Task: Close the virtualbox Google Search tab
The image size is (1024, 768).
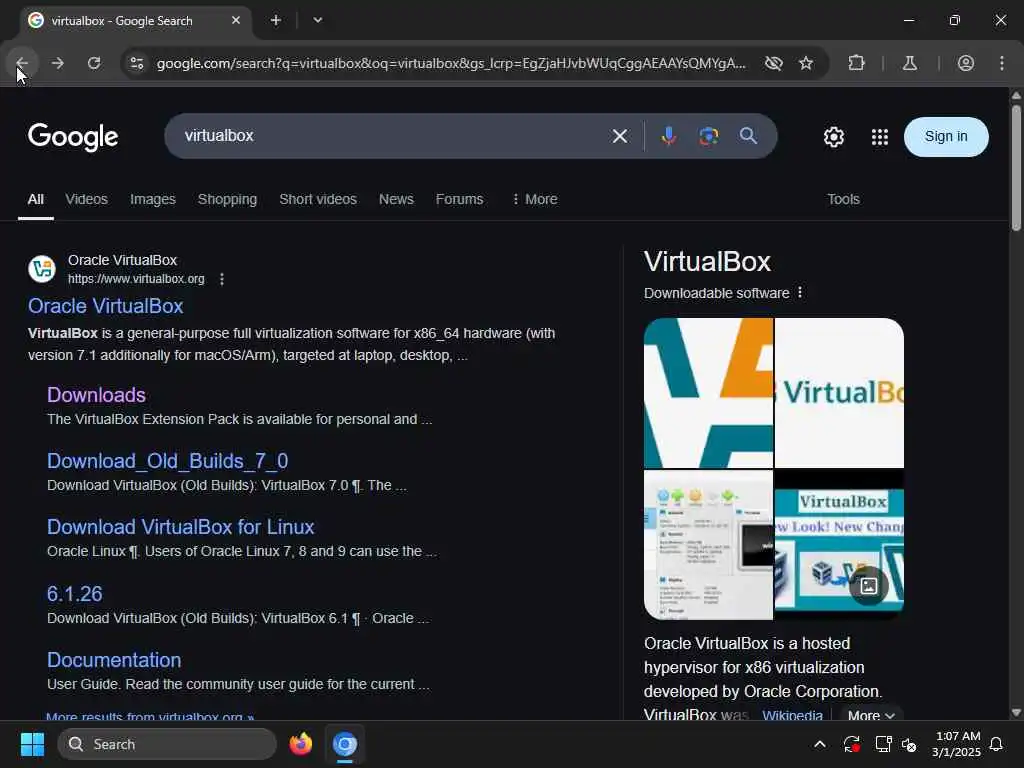Action: pyautogui.click(x=236, y=20)
